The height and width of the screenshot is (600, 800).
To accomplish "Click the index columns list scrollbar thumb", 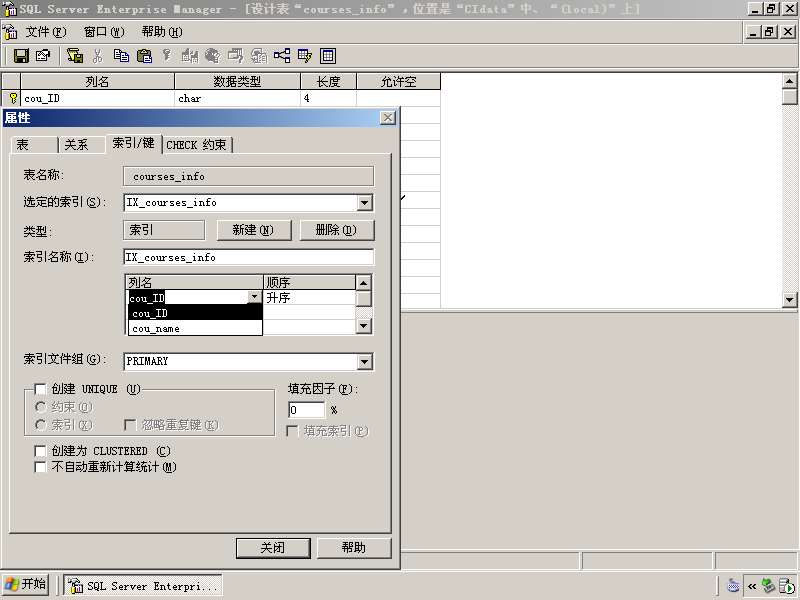I will coord(363,298).
